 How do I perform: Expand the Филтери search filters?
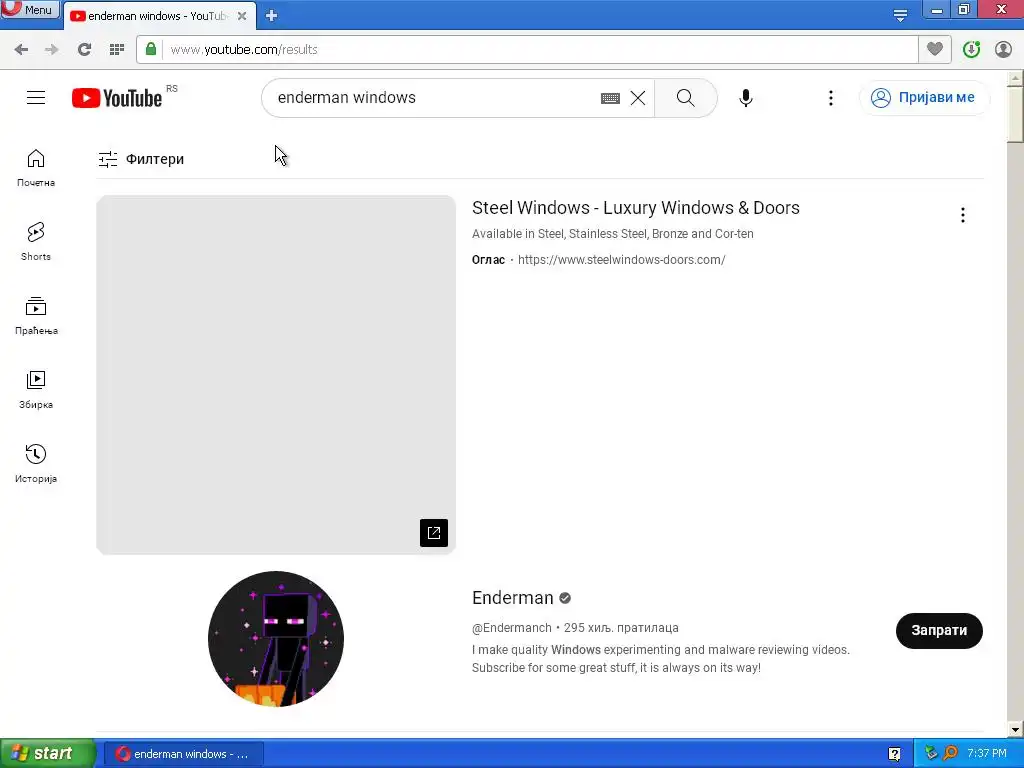pos(141,159)
